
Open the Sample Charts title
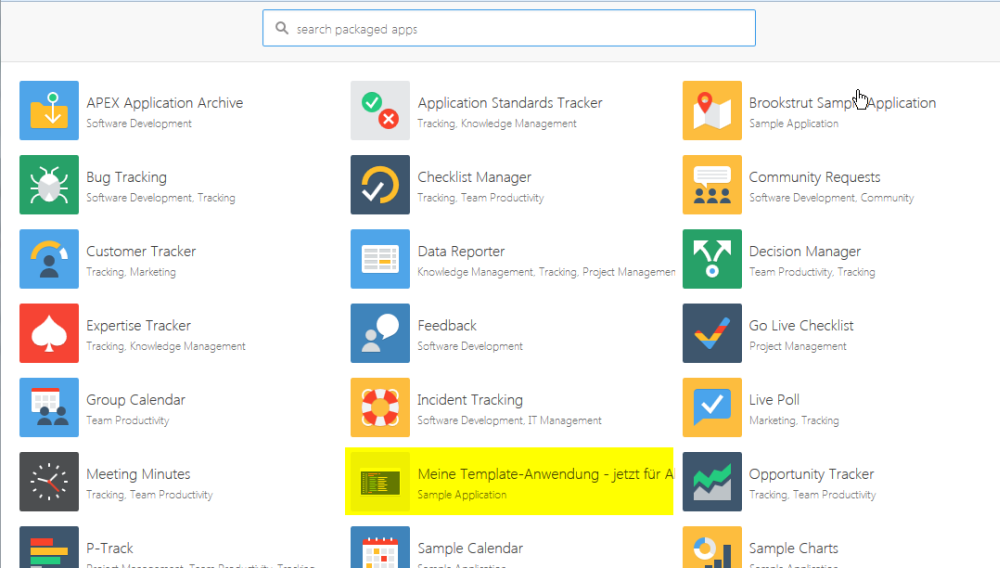coord(793,548)
